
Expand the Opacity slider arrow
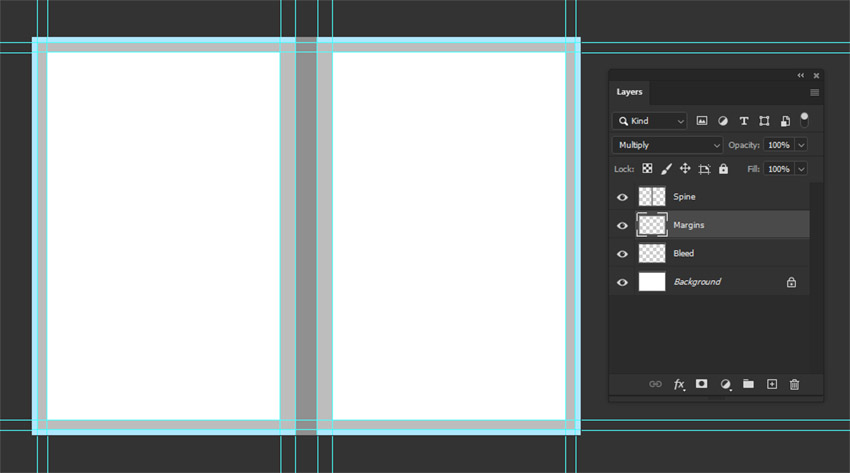[801, 145]
